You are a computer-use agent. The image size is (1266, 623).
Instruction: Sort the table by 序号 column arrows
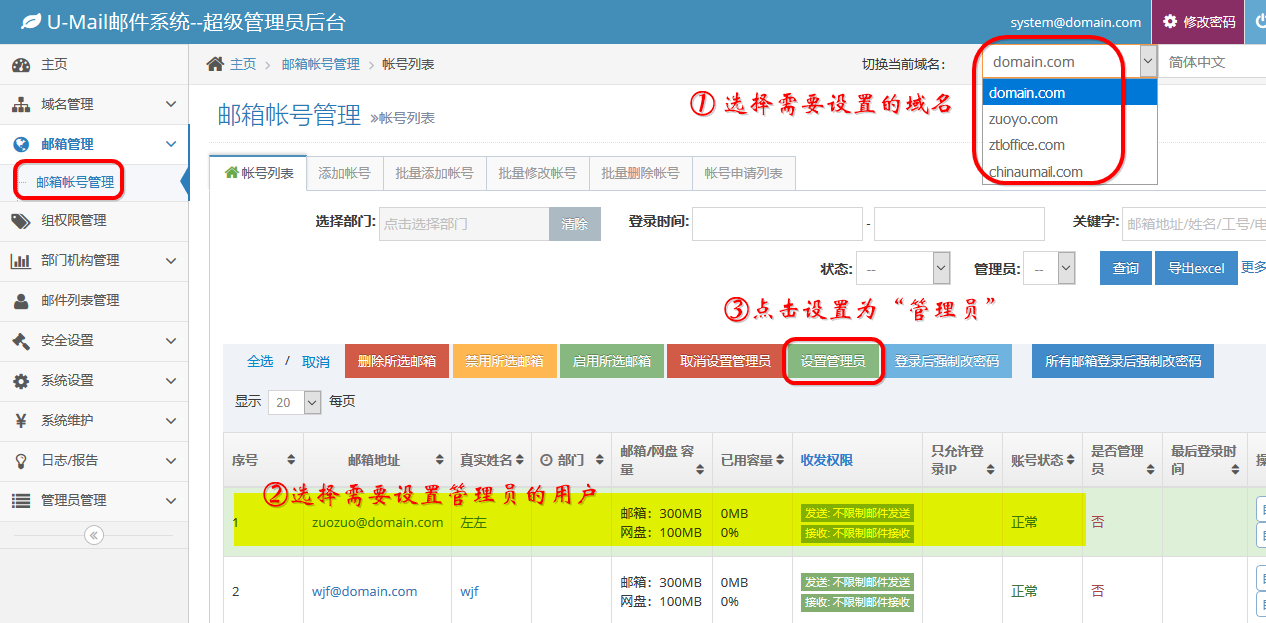point(291,460)
